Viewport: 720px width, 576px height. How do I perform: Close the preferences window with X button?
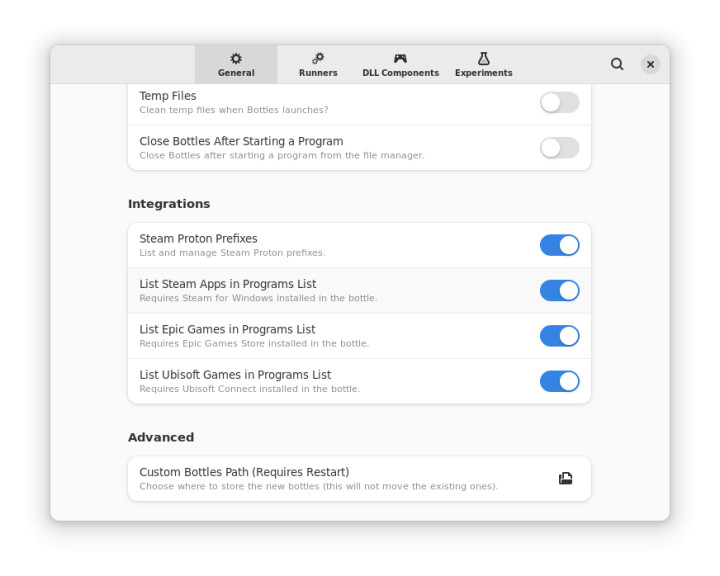tap(650, 64)
